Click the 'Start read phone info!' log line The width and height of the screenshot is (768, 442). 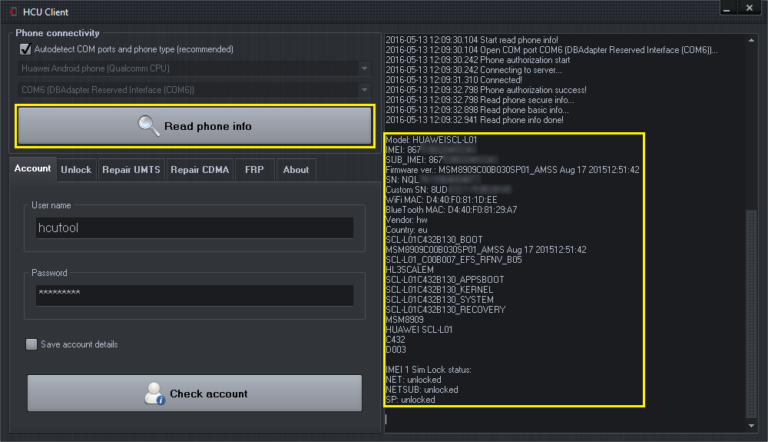coord(472,40)
